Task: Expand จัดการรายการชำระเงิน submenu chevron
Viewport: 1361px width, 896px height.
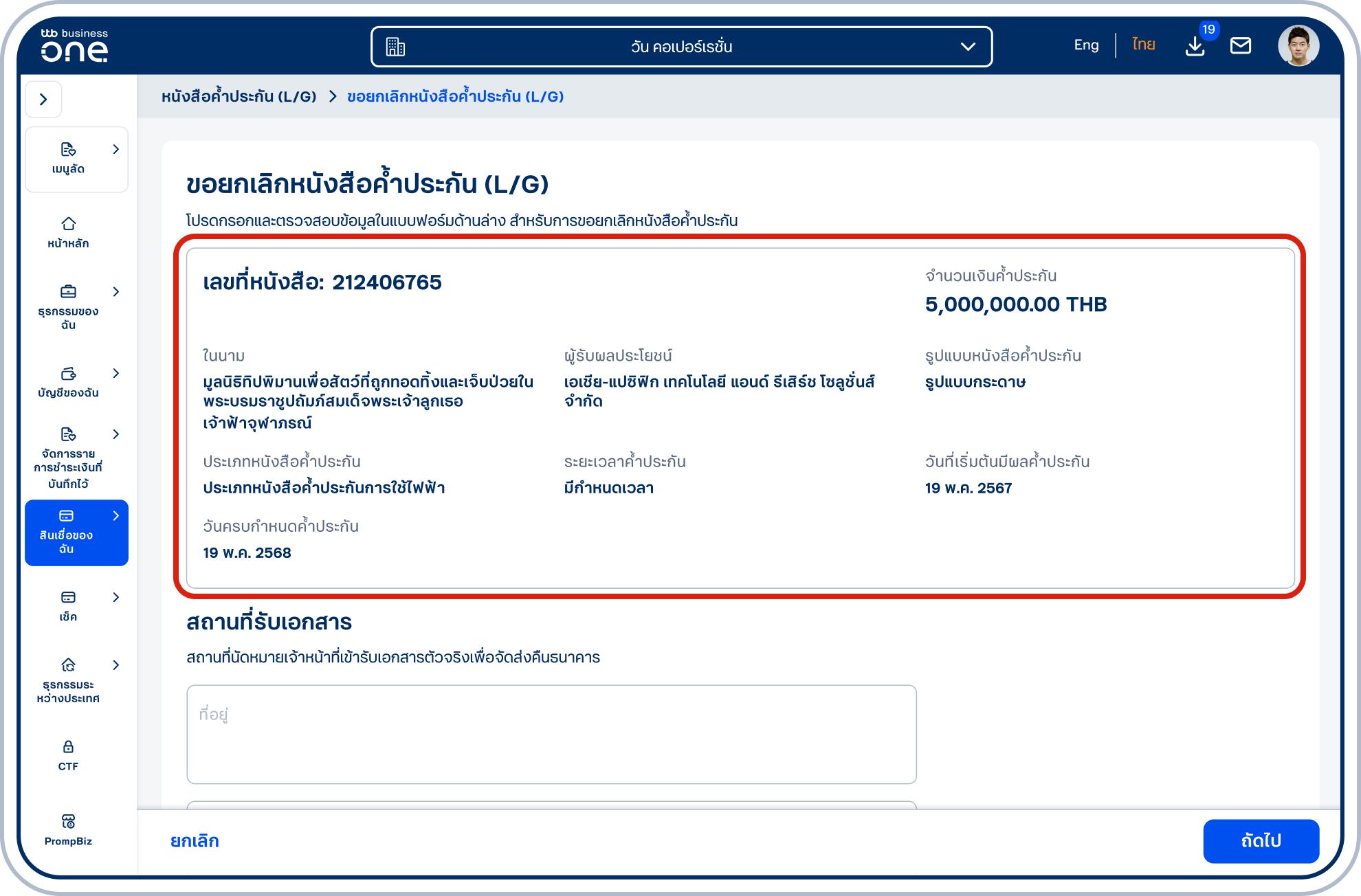Action: 115,434
